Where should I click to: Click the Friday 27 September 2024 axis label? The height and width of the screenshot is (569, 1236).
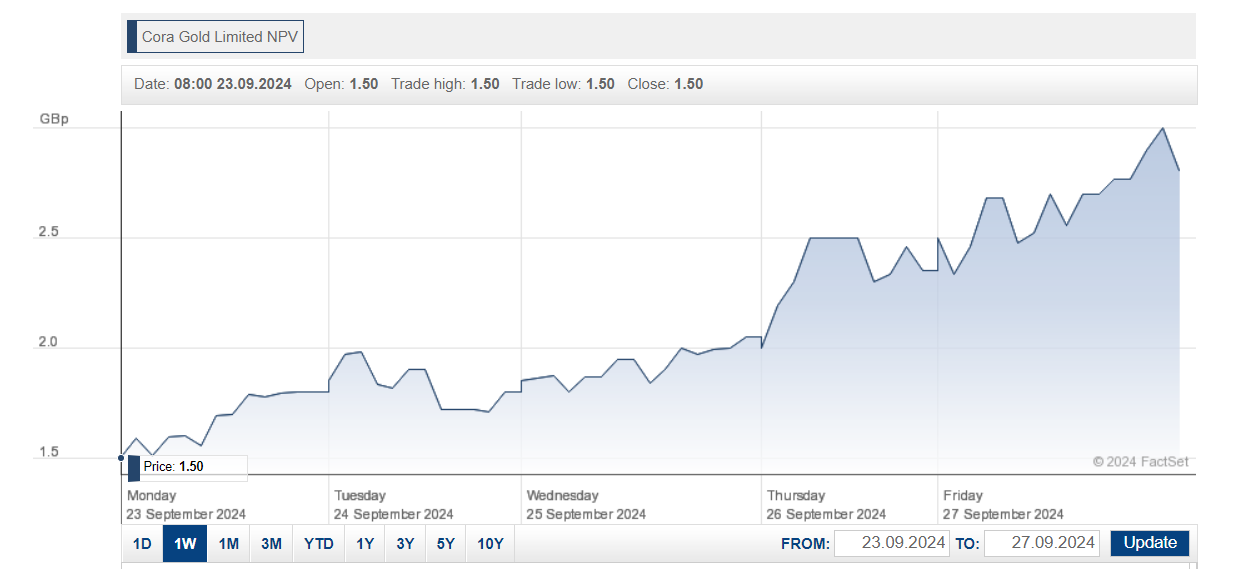tap(1003, 505)
